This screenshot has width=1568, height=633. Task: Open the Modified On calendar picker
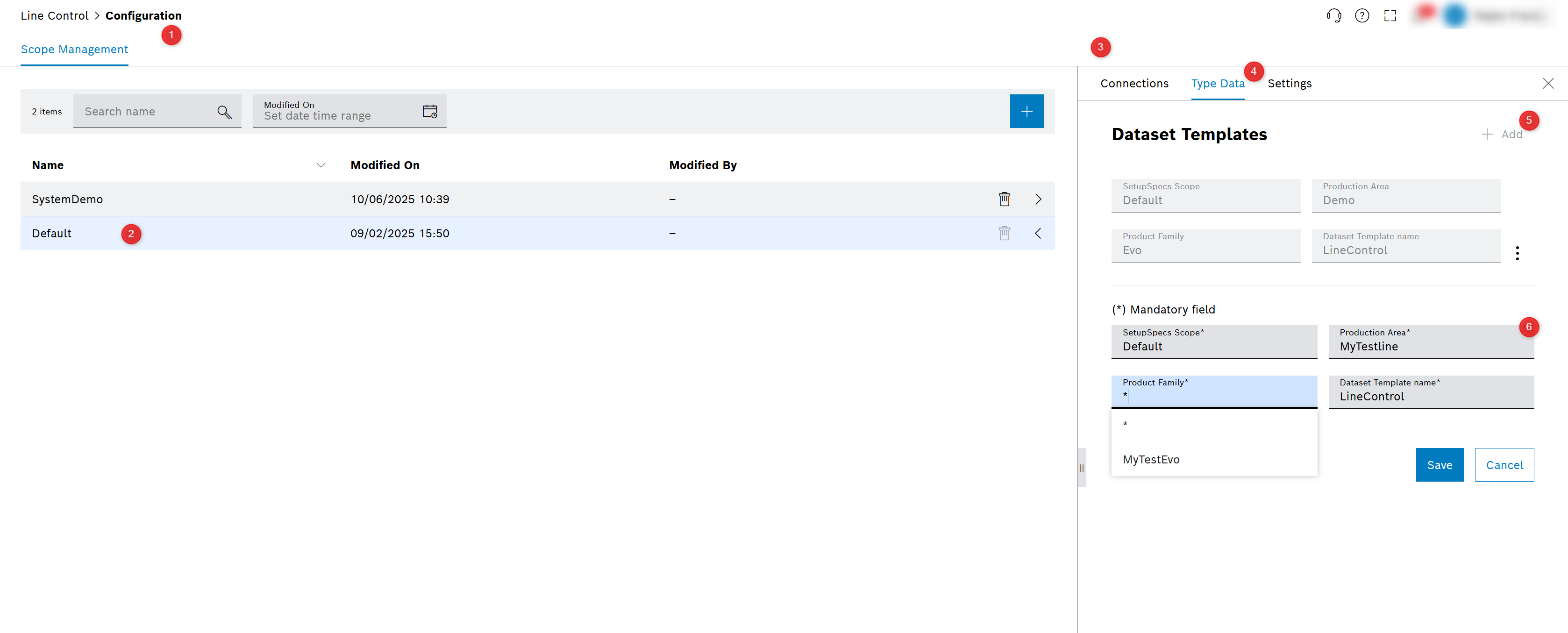(x=430, y=111)
